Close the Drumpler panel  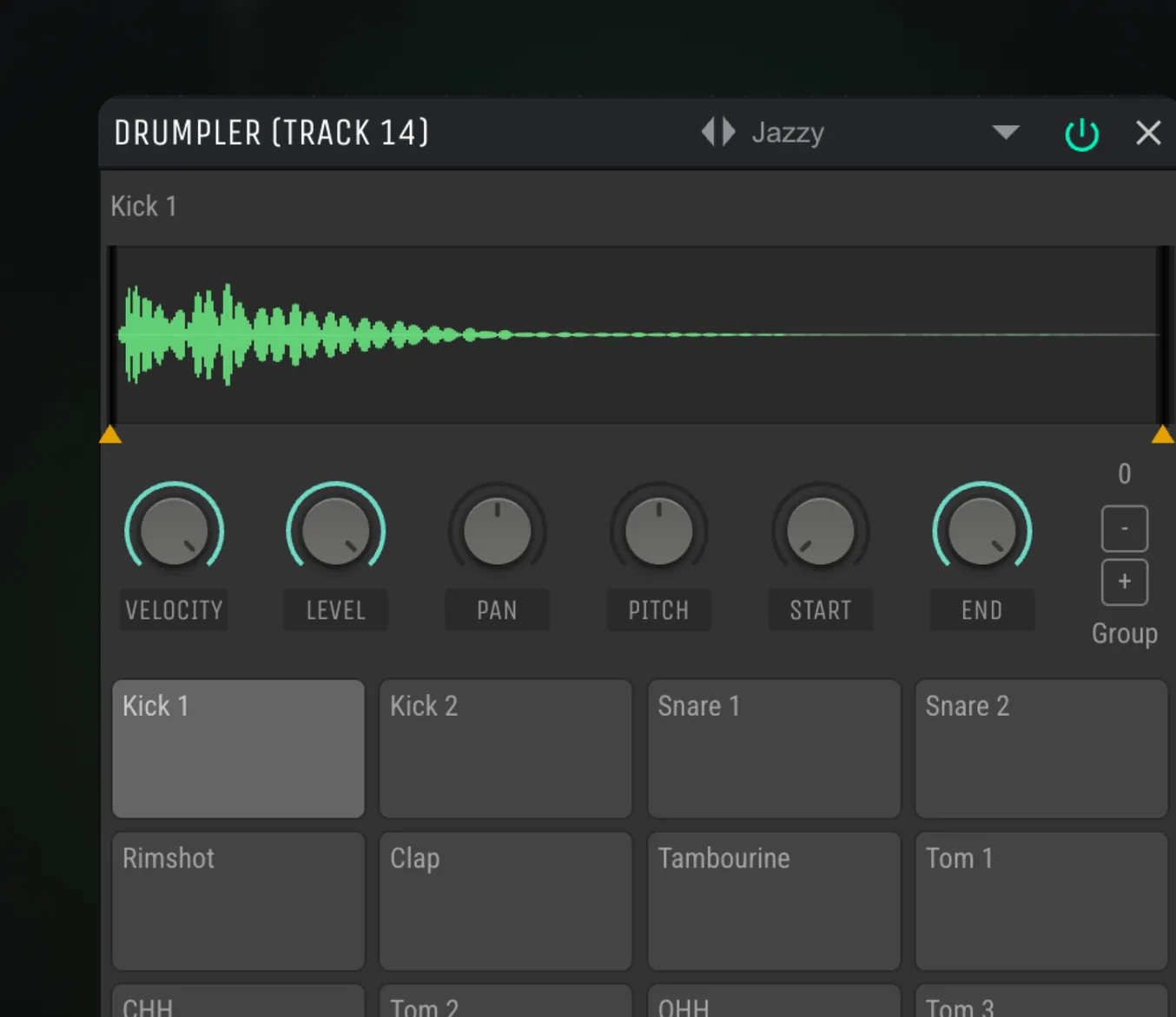point(1148,133)
